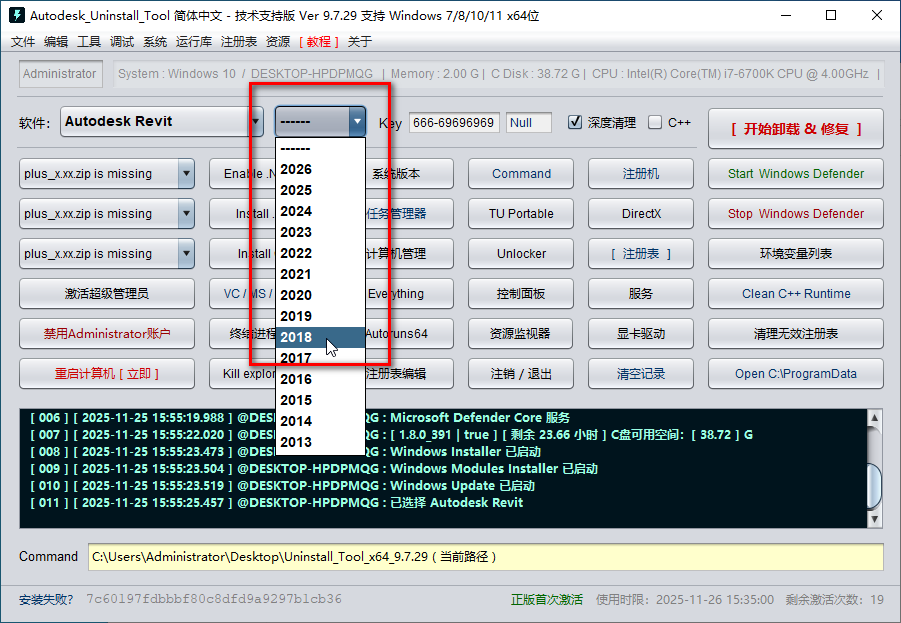Click the Null input field
Screen dimensions: 901x623
coord(529,122)
